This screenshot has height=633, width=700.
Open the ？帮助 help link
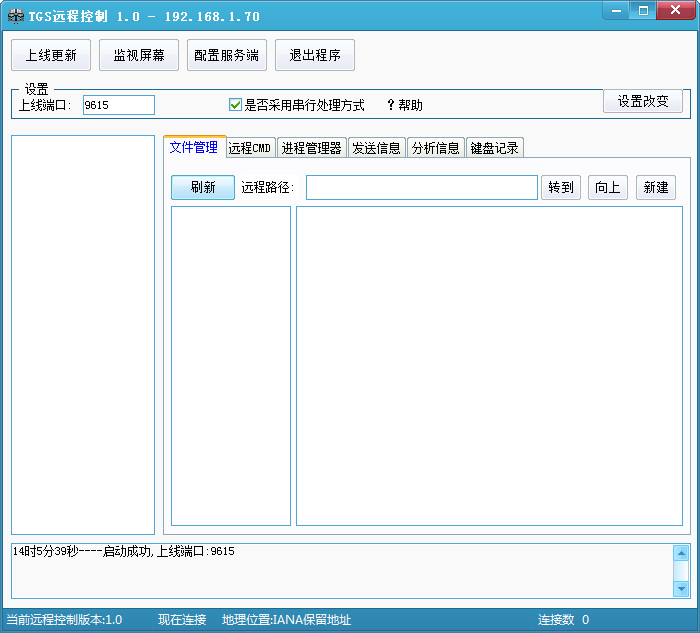click(x=404, y=105)
